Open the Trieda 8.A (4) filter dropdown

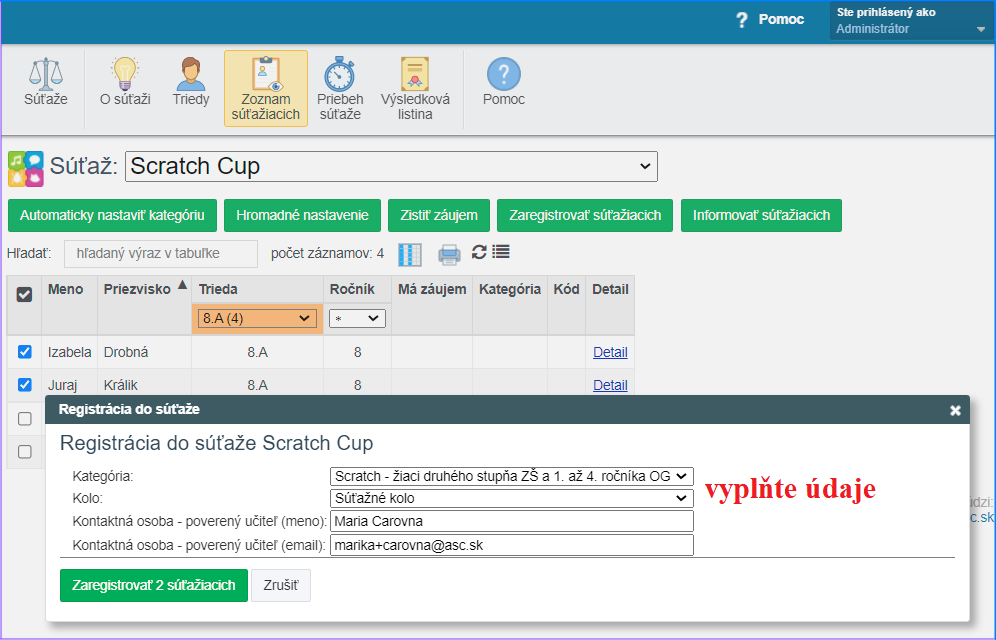pos(257,318)
